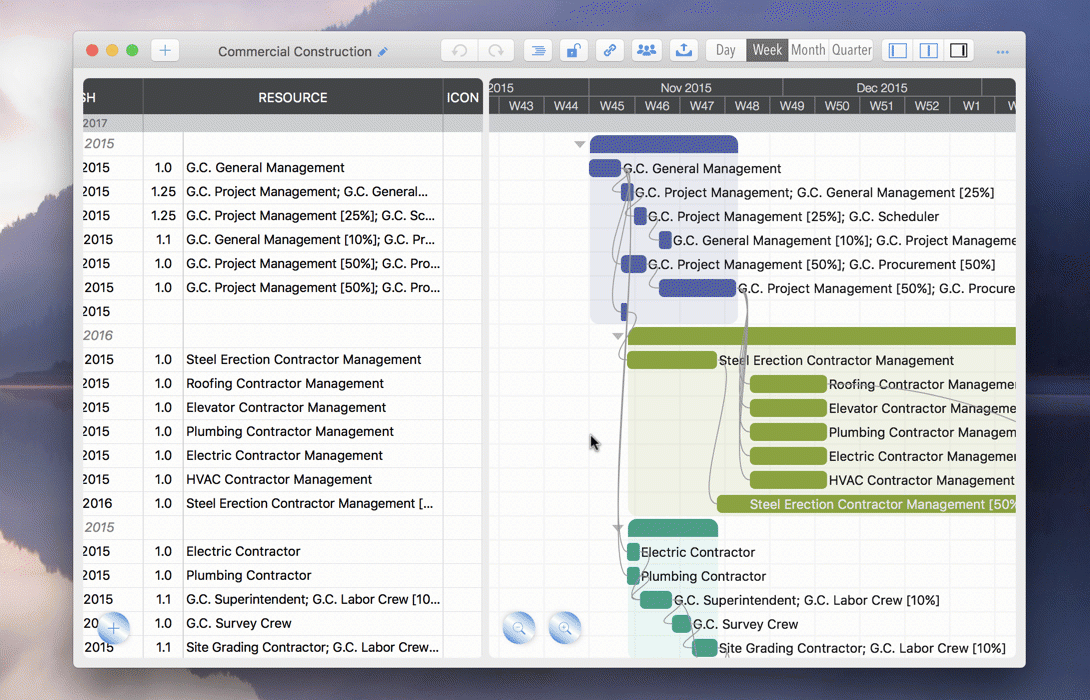The height and width of the screenshot is (700, 1090).
Task: Click the zoom out magnifier on timeline
Action: tap(519, 628)
